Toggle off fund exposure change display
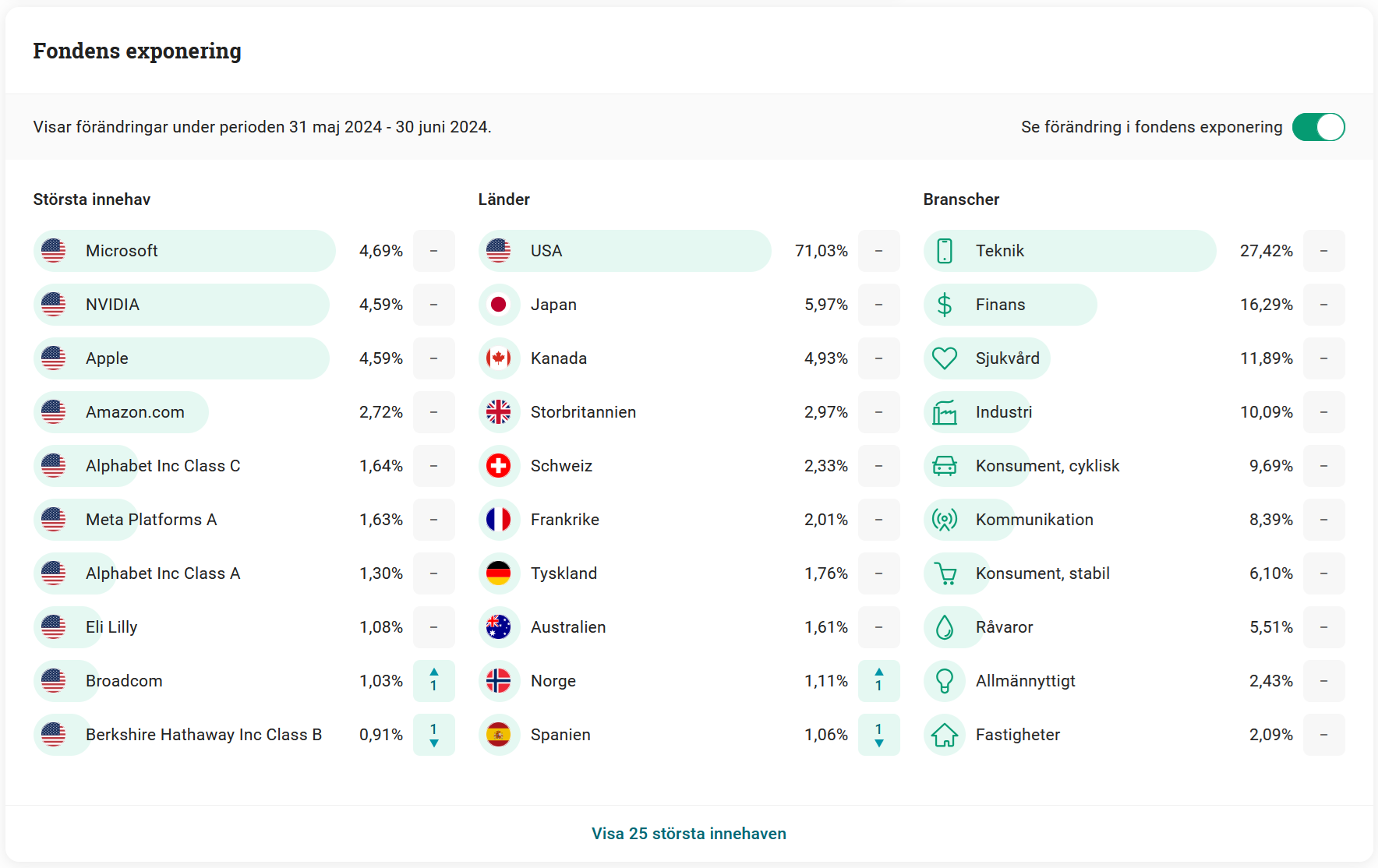1378x868 pixels. coord(1318,127)
